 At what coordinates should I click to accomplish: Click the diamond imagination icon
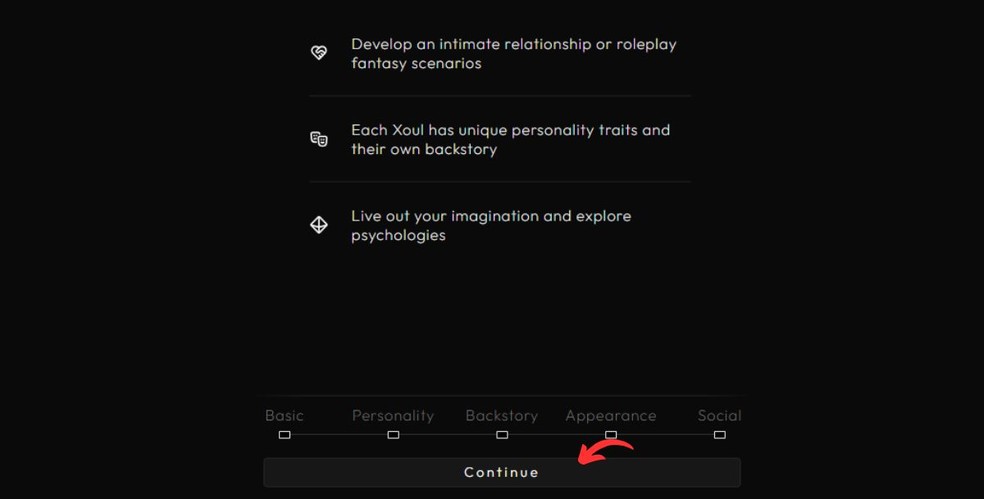click(x=319, y=225)
